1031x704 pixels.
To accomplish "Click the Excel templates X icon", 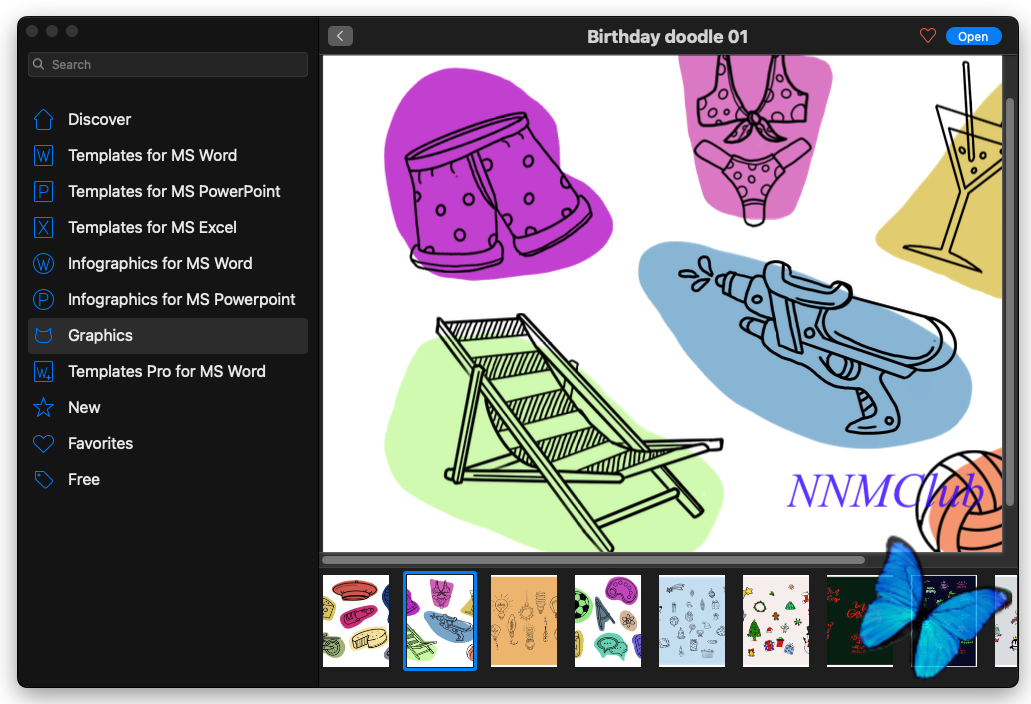I will 43,227.
